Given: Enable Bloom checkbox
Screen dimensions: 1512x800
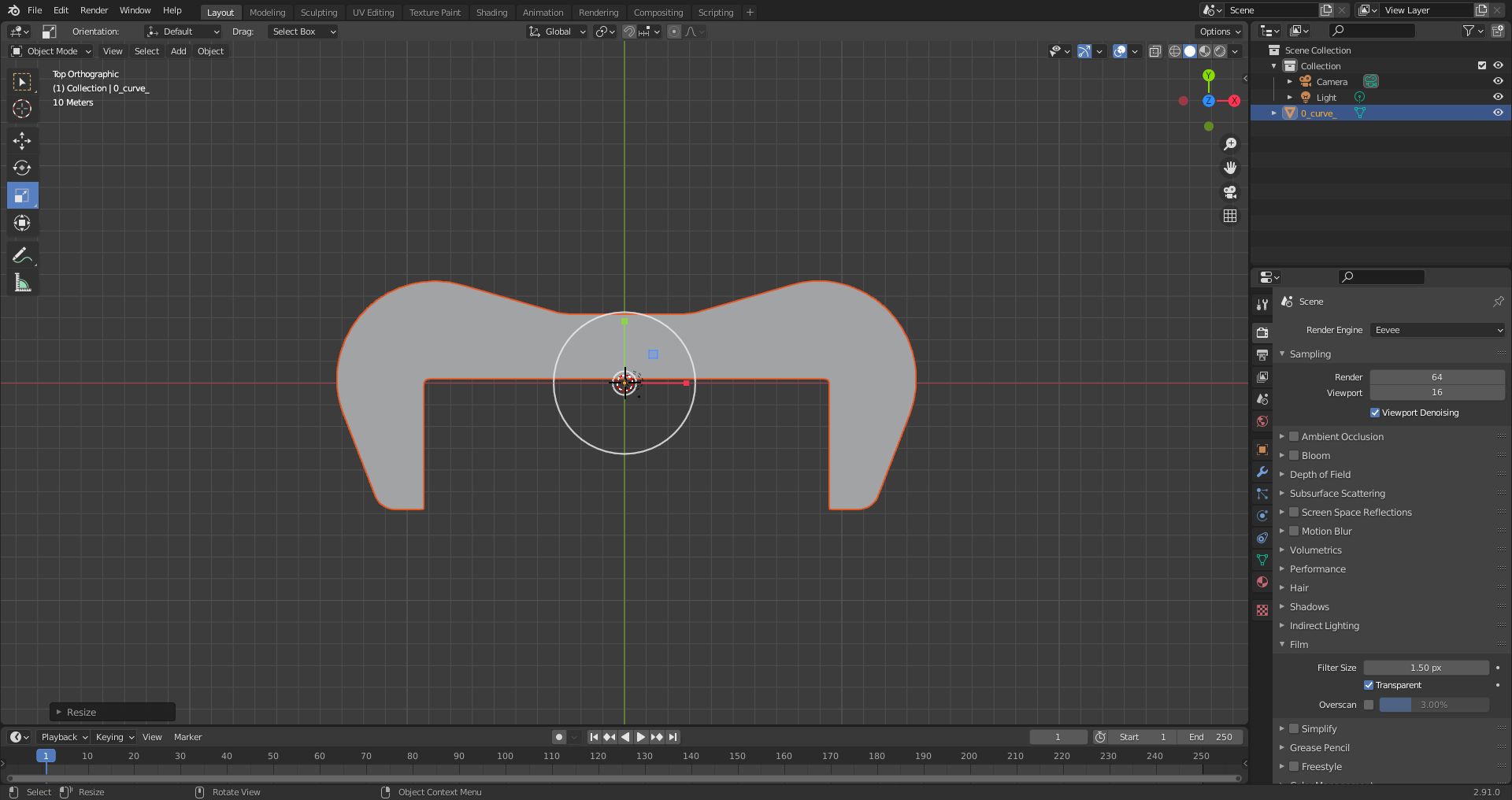Looking at the screenshot, I should 1294,455.
